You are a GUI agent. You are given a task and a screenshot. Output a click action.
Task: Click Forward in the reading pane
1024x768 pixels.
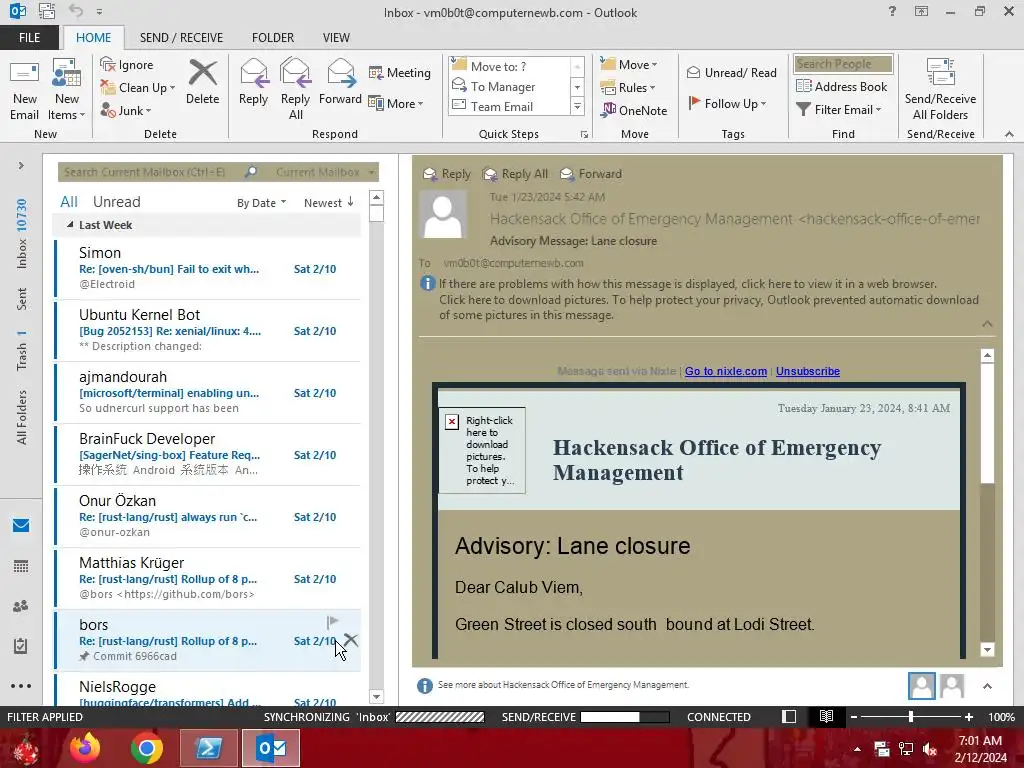point(590,174)
